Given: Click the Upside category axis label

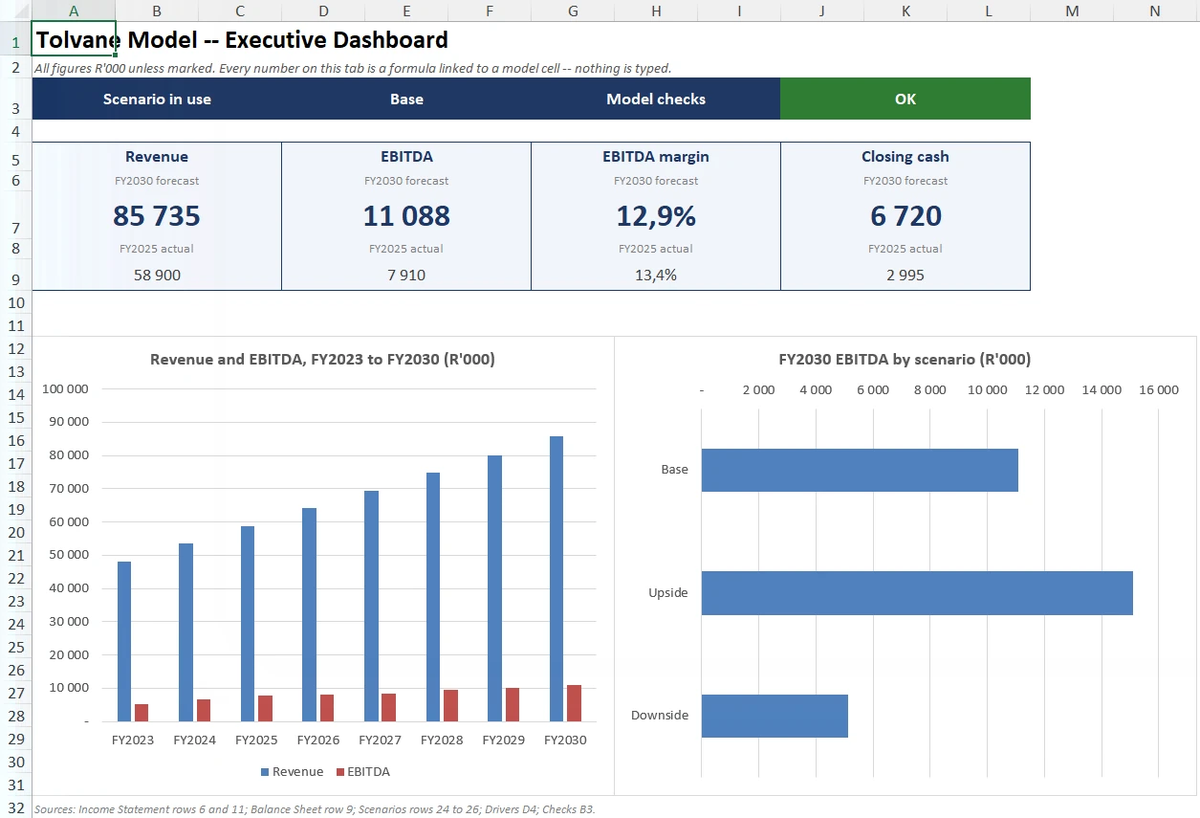Looking at the screenshot, I should point(669,593).
